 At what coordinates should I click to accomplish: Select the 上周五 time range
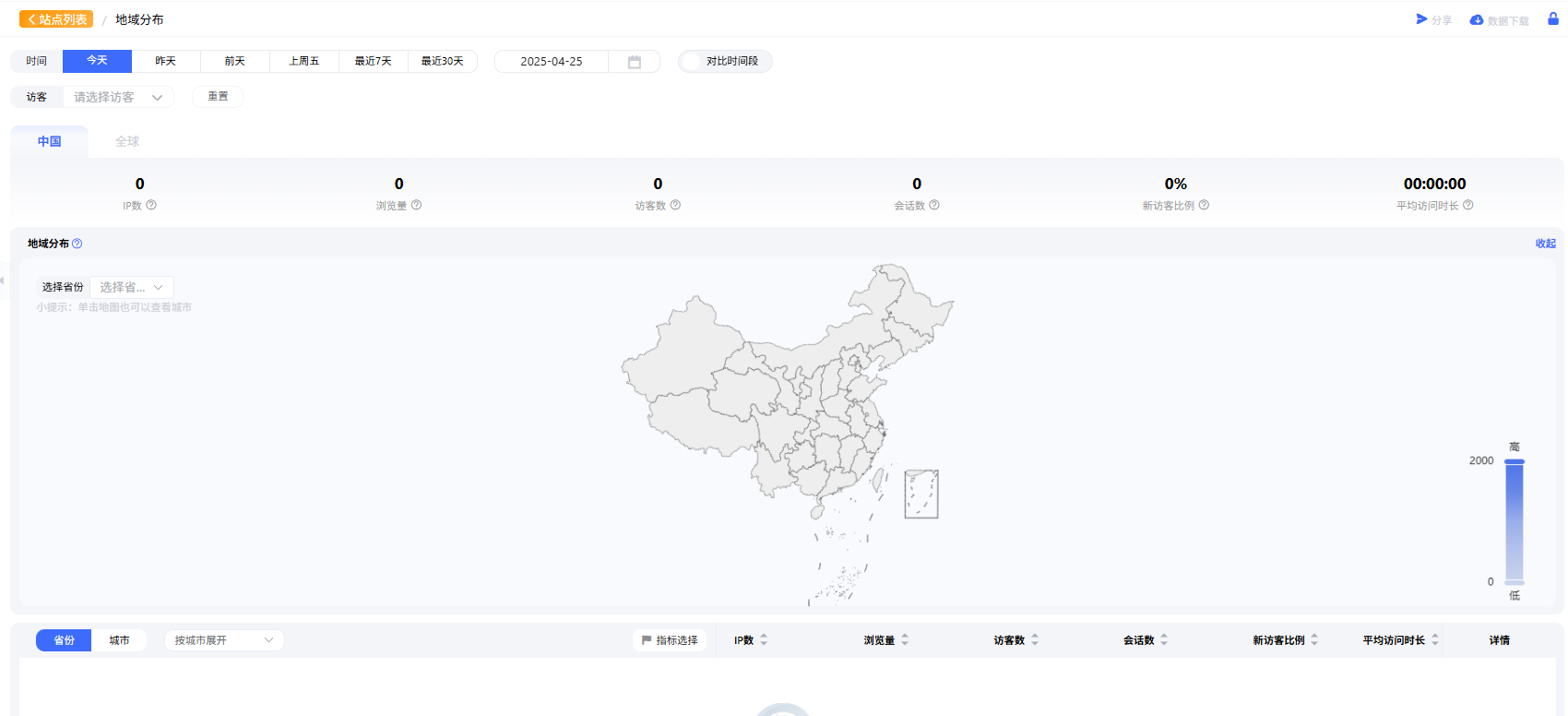pos(304,61)
